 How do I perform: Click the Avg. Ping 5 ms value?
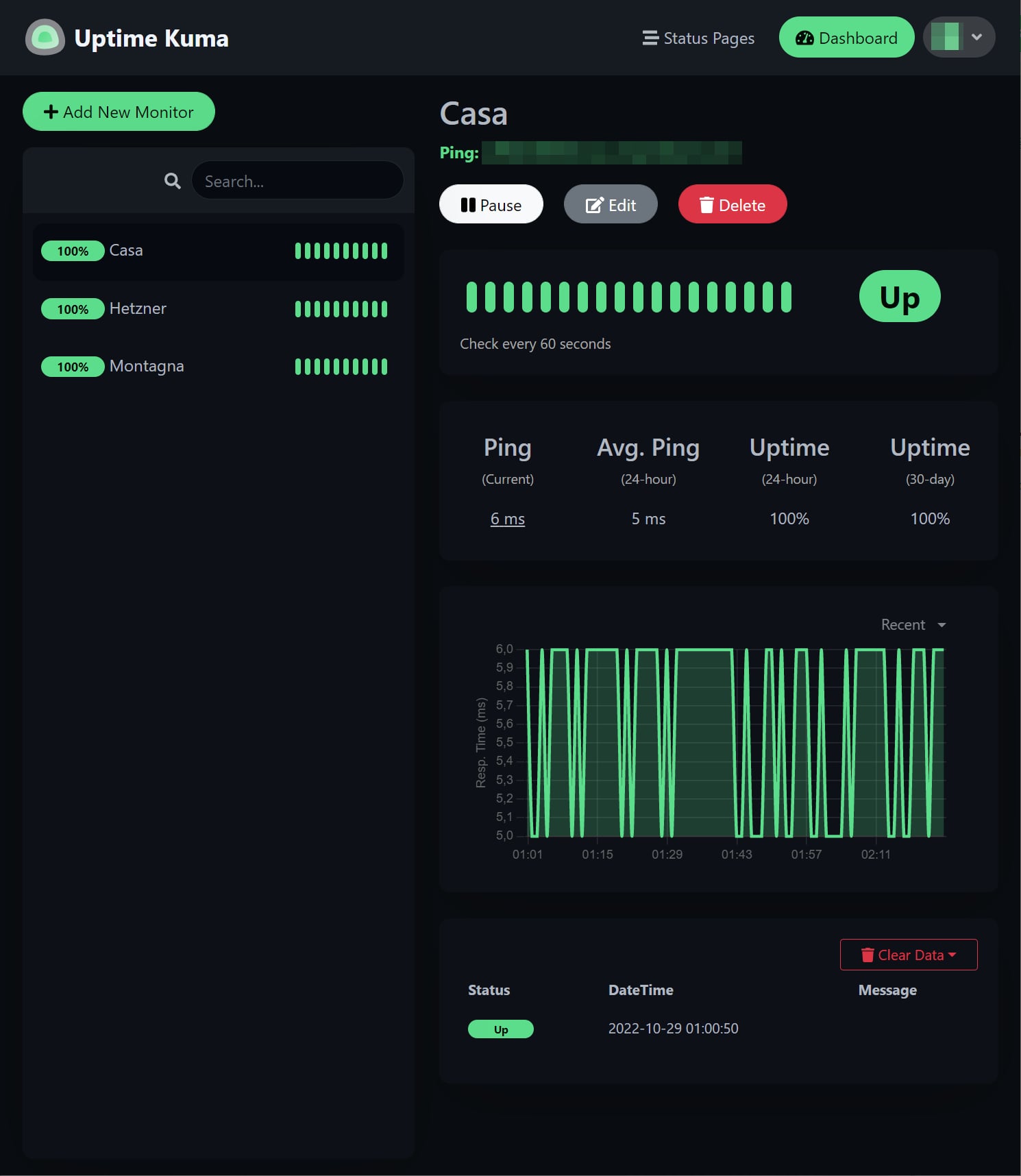click(649, 519)
